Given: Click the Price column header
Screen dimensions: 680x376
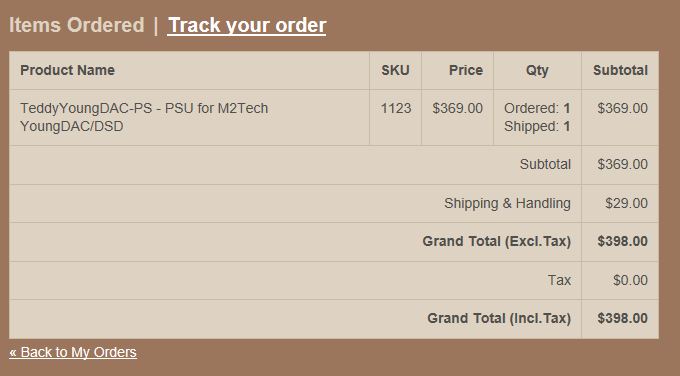Looking at the screenshot, I should point(466,70).
